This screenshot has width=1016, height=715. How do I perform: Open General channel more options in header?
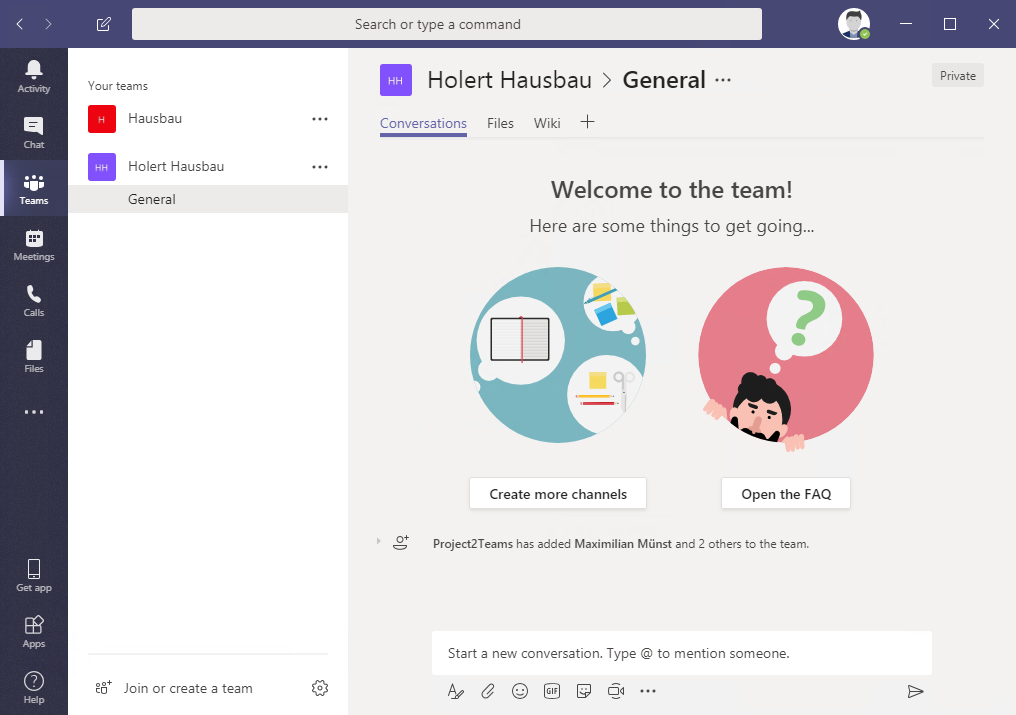(x=723, y=80)
